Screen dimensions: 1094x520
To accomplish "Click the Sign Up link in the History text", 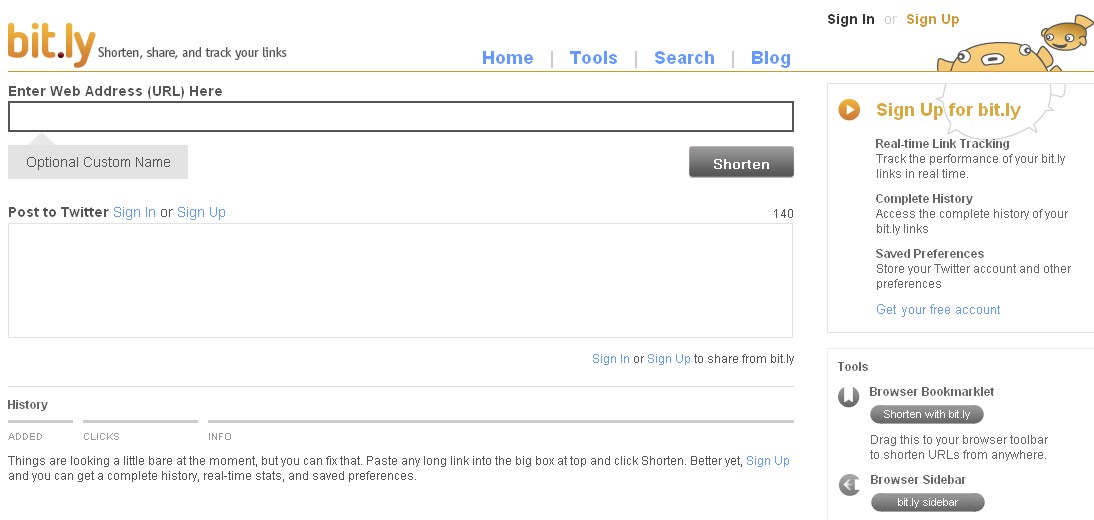I will [x=767, y=461].
